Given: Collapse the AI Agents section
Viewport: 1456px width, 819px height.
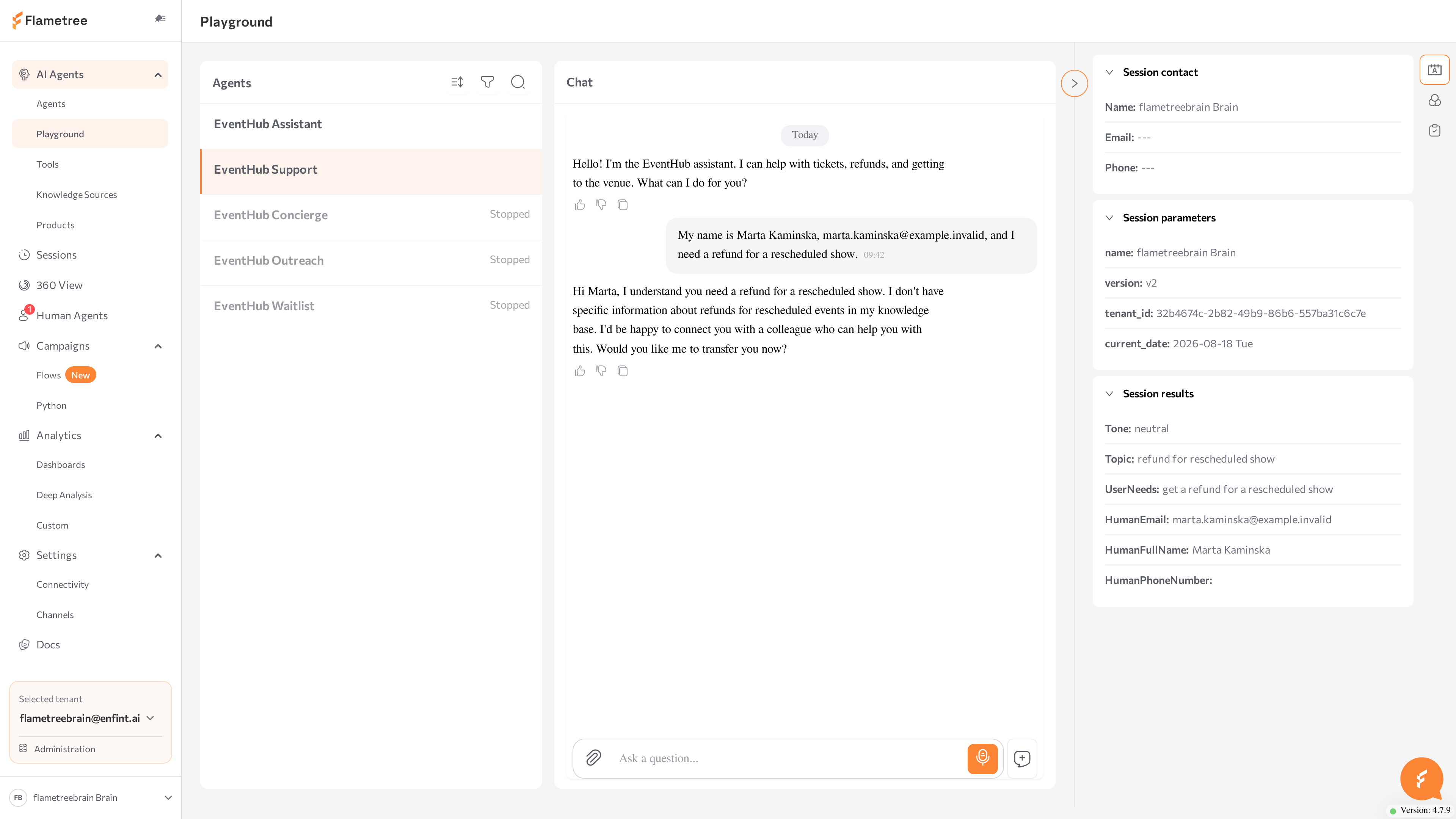Looking at the screenshot, I should [158, 75].
